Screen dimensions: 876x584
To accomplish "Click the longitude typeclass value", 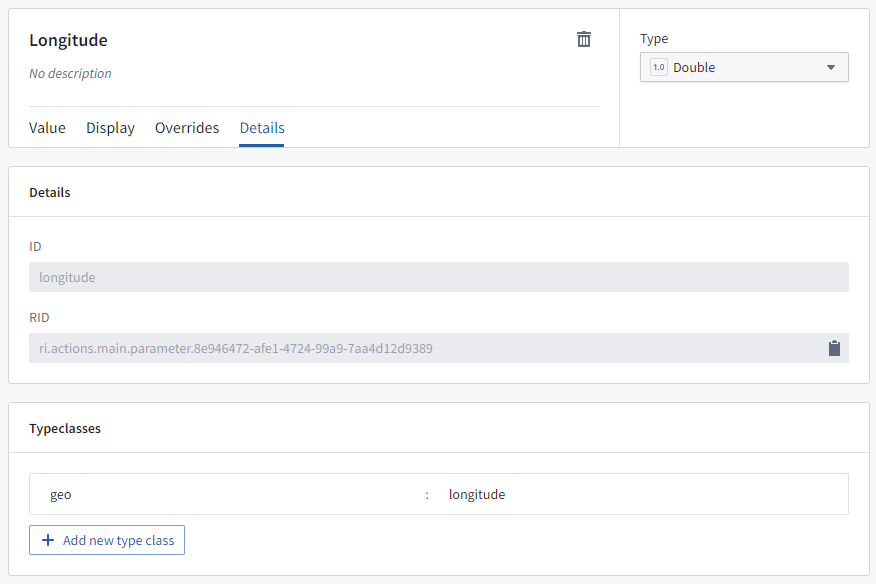I will (x=477, y=495).
